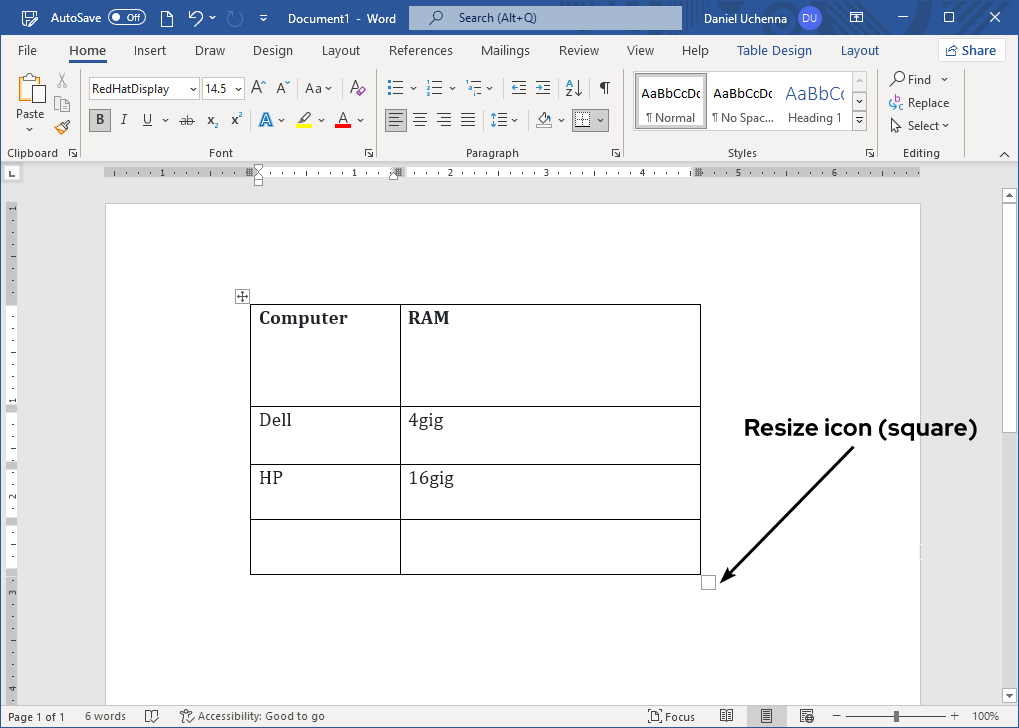This screenshot has height=728, width=1019.
Task: Click the Format Painter icon
Action: [61, 127]
